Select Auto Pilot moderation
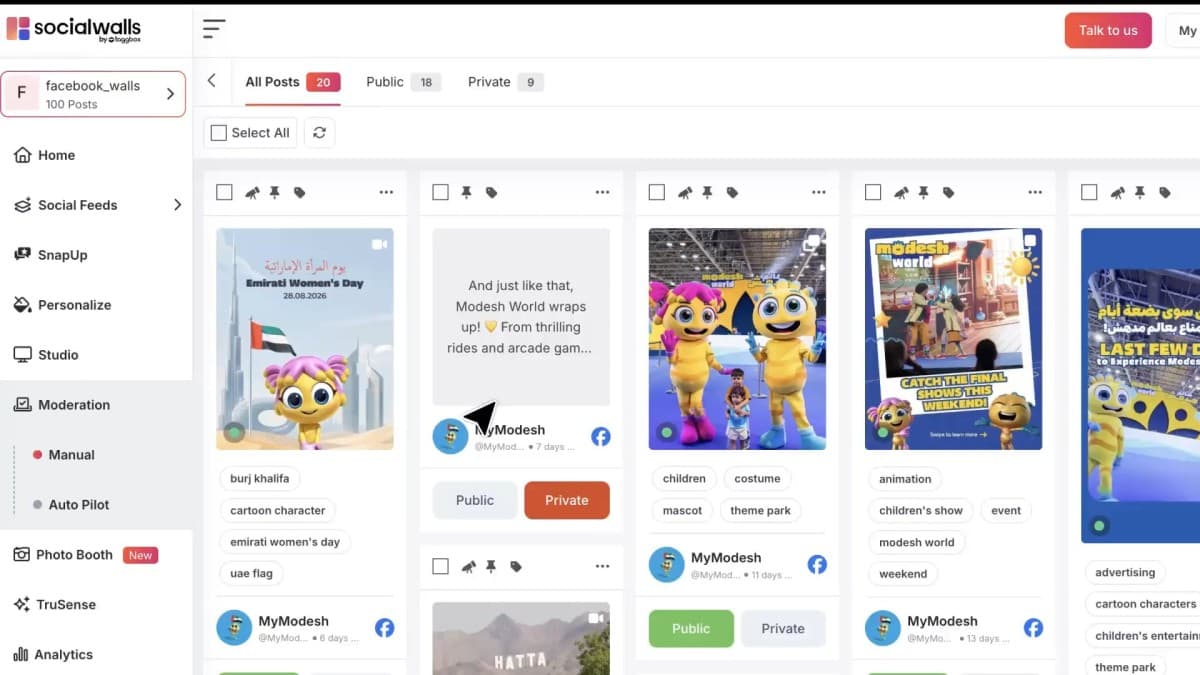Image resolution: width=1200 pixels, height=675 pixels. click(79, 505)
